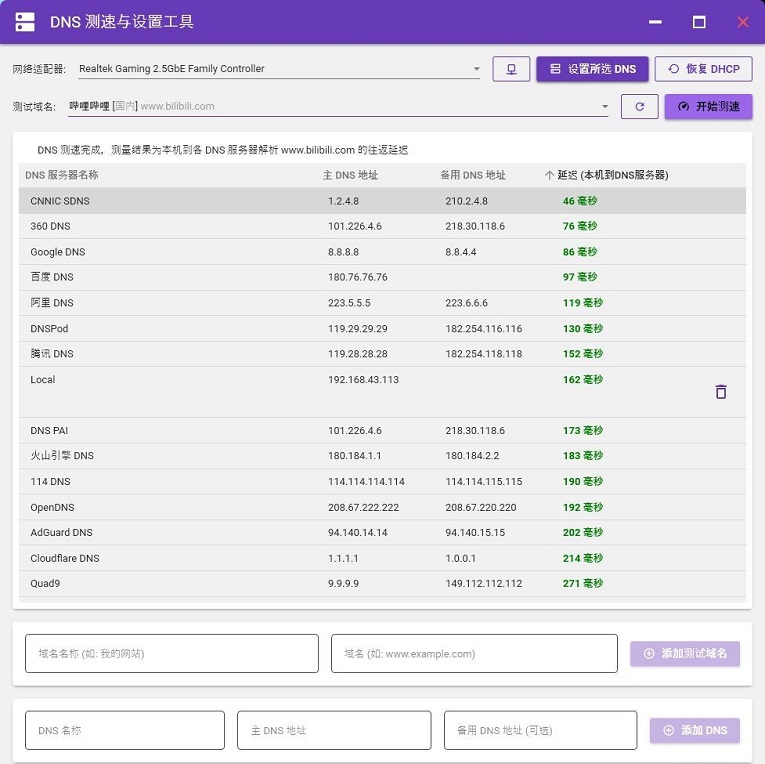Image resolution: width=765 pixels, height=764 pixels.
Task: Start the speed test with 开始测速
Action: tap(708, 106)
